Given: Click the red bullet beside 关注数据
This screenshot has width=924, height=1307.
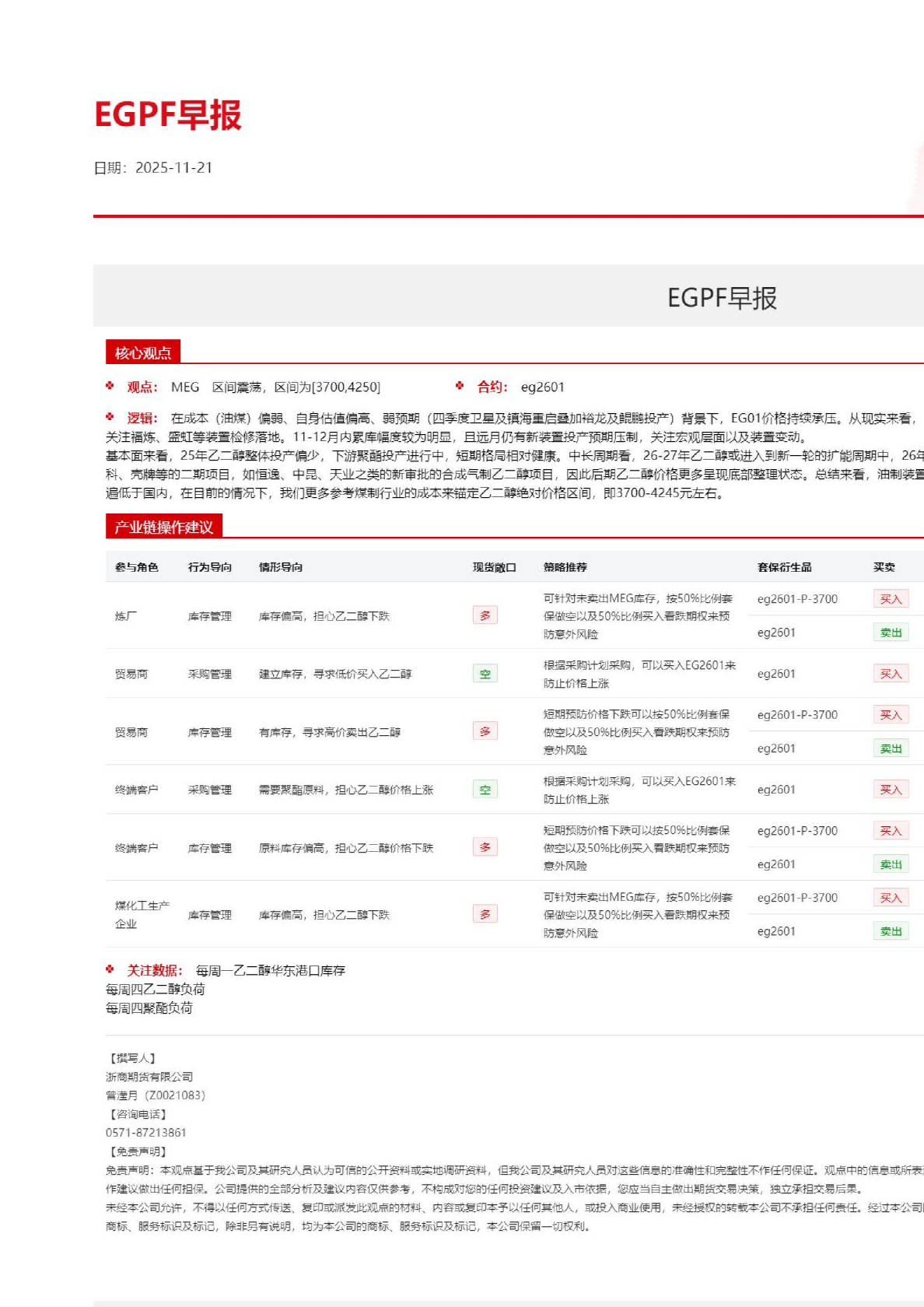Looking at the screenshot, I should [110, 969].
